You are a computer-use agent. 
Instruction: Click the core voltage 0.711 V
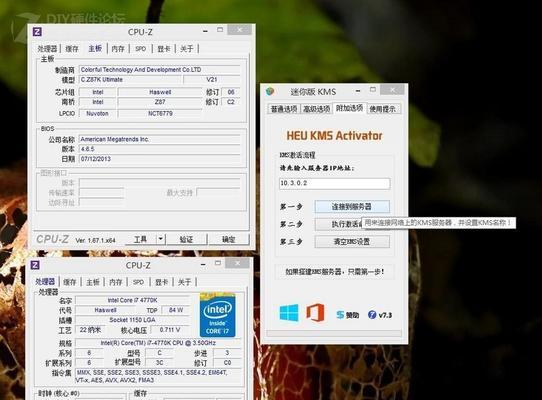(170, 330)
